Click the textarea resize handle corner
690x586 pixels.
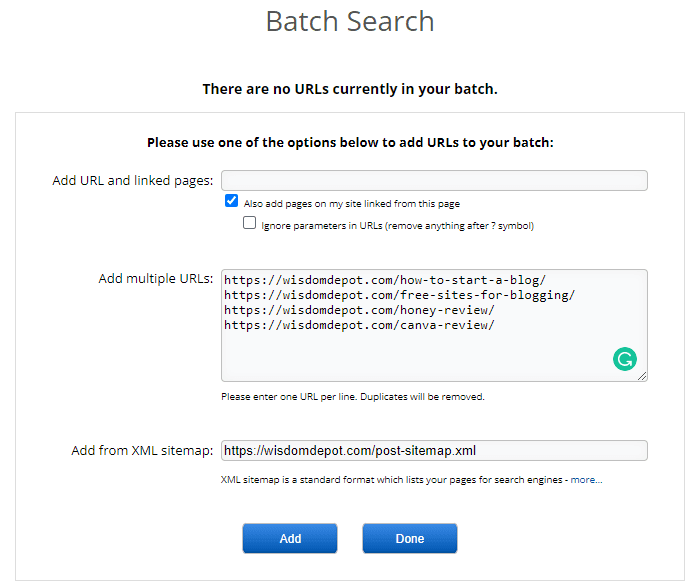coord(642,376)
